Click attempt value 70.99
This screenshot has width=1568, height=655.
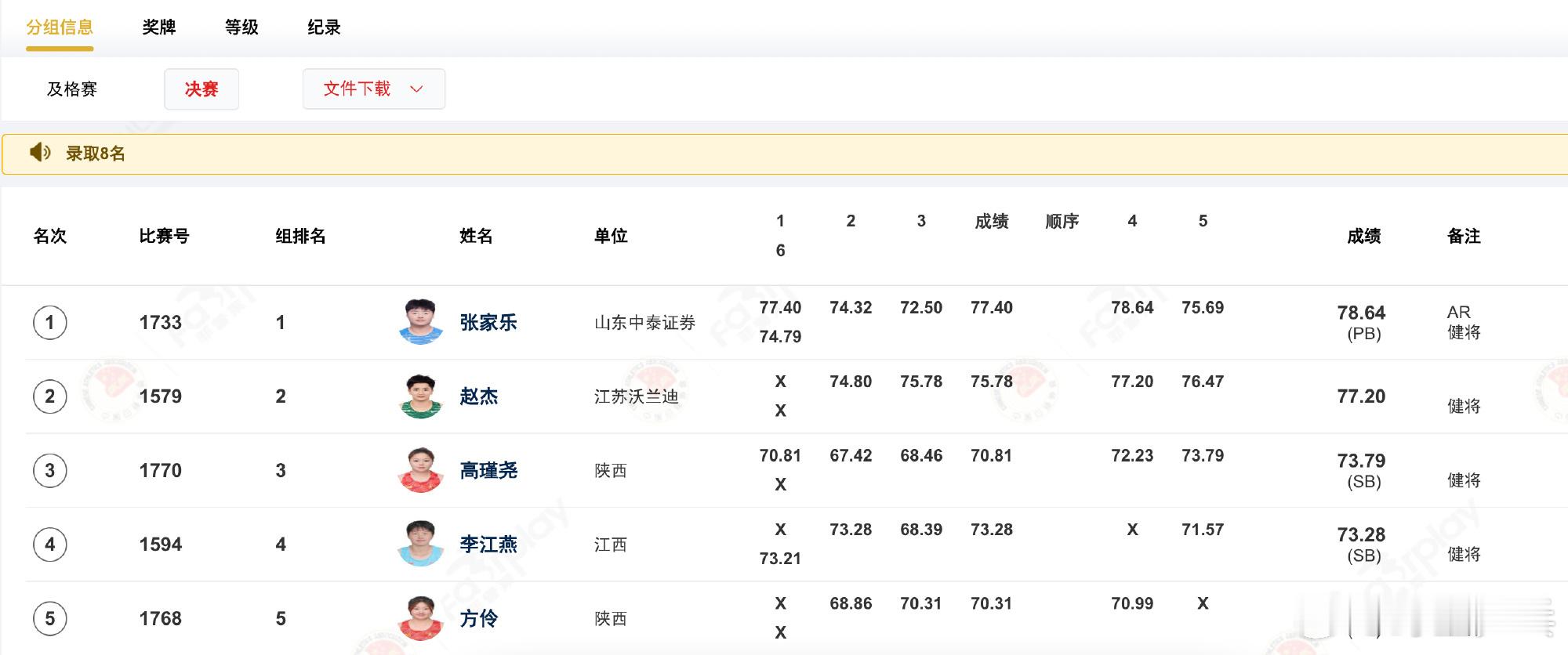[x=1132, y=604]
